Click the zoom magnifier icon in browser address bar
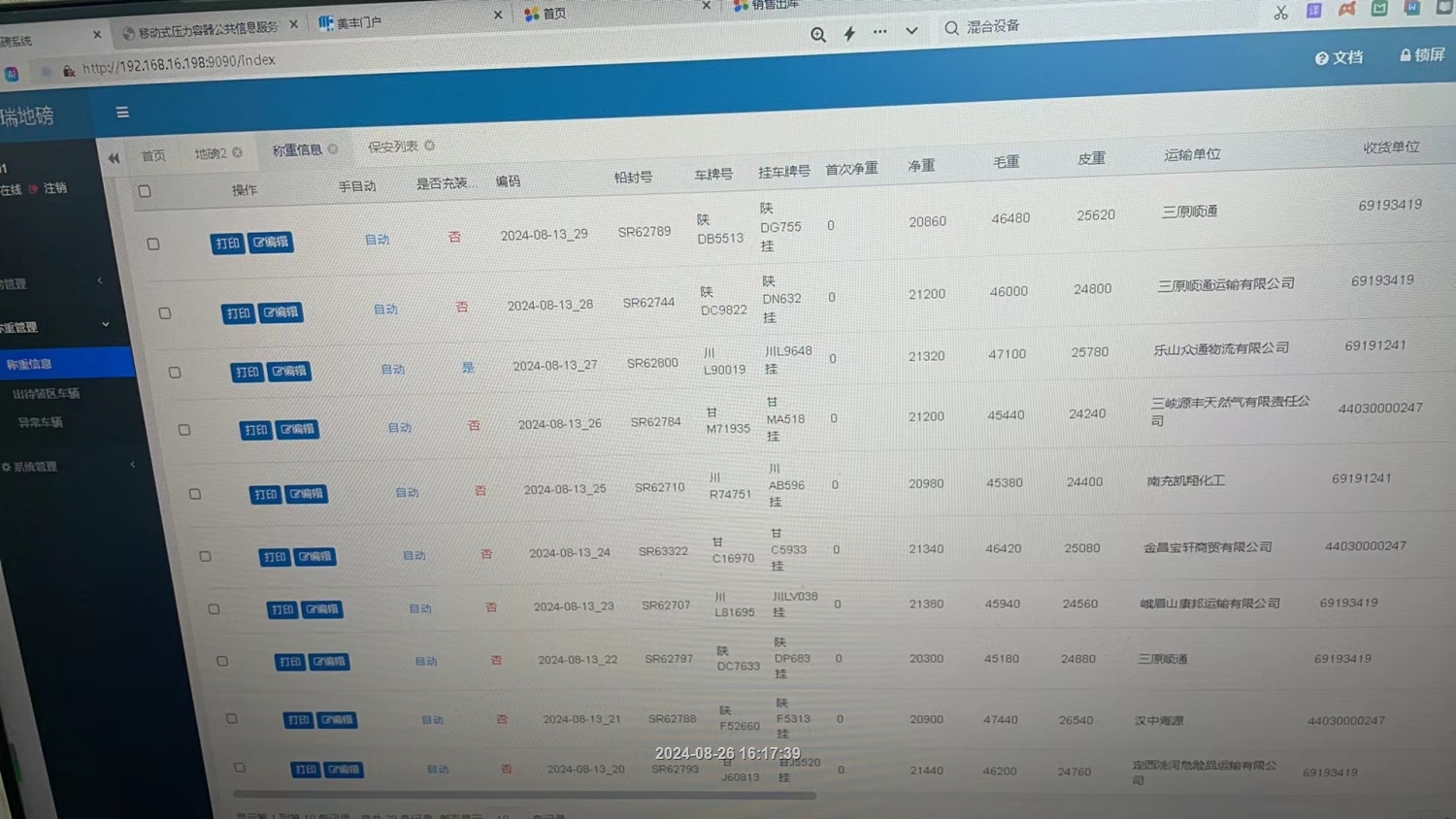This screenshot has height=819, width=1456. click(818, 34)
